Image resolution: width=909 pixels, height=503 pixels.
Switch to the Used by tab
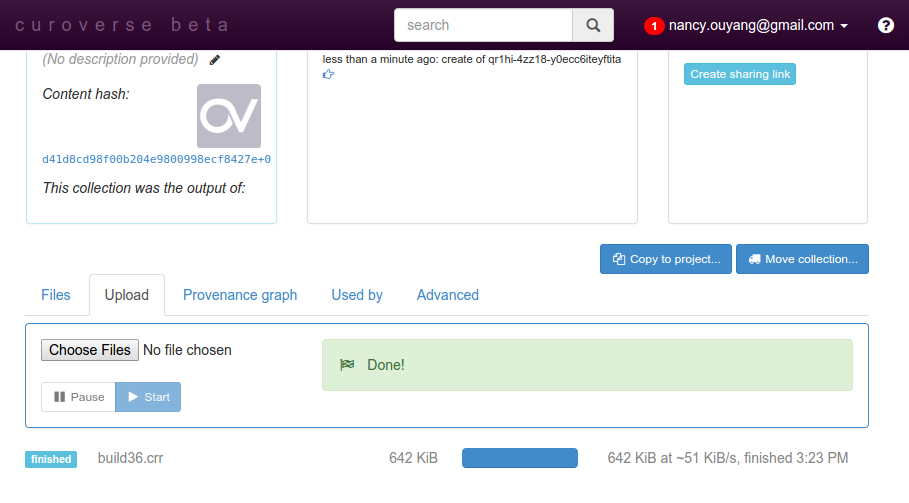click(x=357, y=295)
